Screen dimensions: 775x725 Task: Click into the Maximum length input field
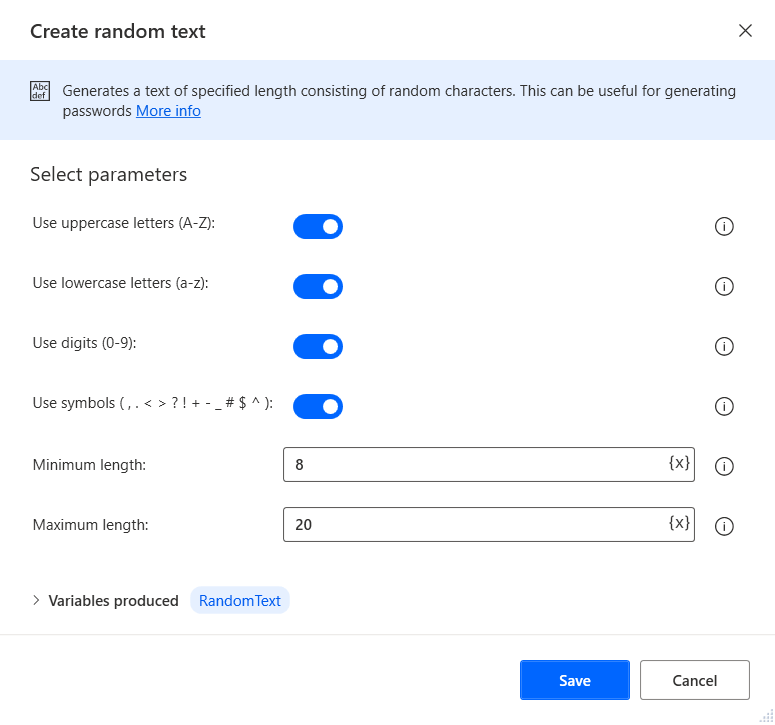[x=489, y=524]
